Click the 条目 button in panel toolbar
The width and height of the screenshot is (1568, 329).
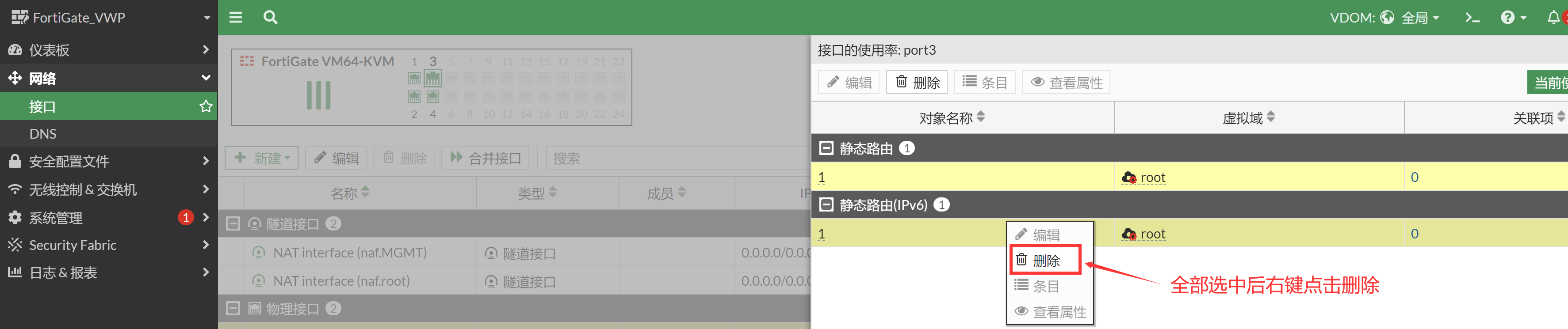tap(985, 82)
